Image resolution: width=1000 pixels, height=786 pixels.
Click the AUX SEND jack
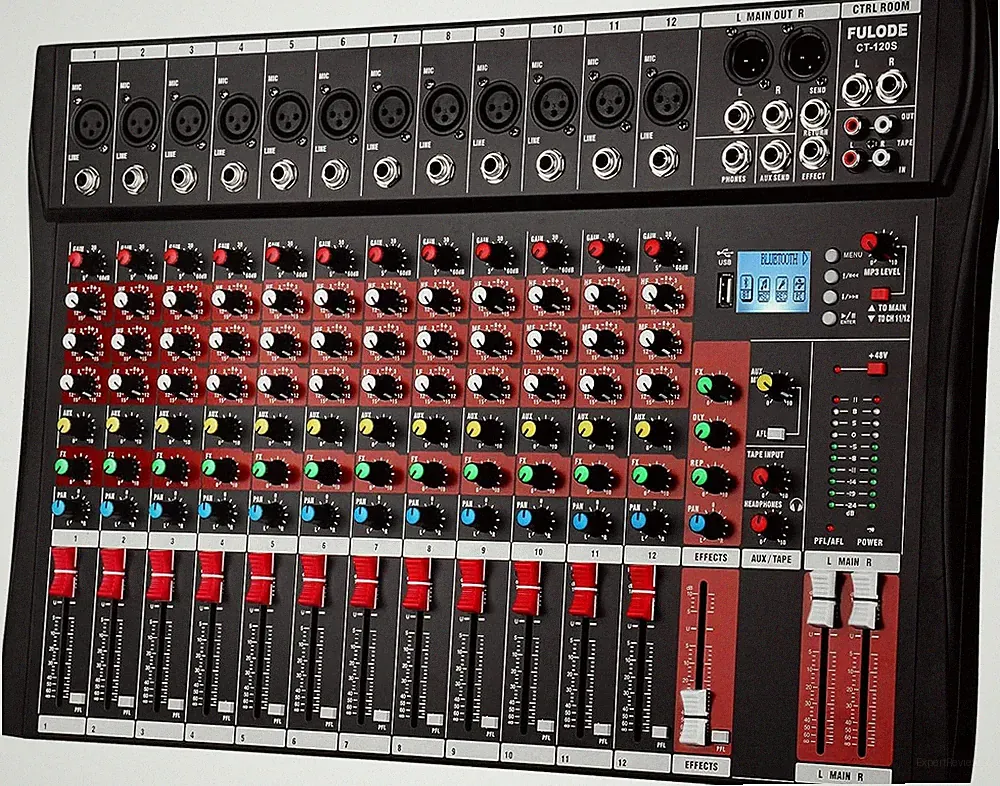click(775, 156)
